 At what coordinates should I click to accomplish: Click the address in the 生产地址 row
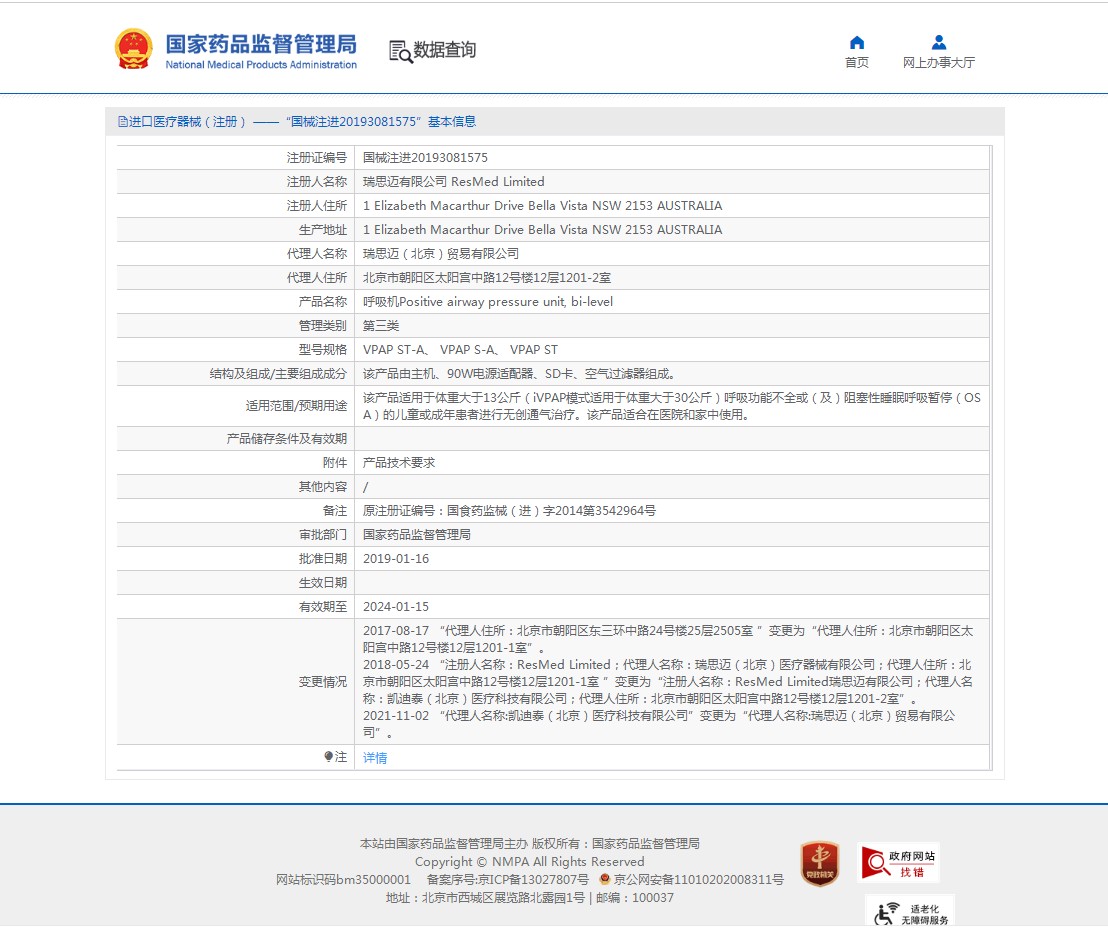tap(543, 230)
